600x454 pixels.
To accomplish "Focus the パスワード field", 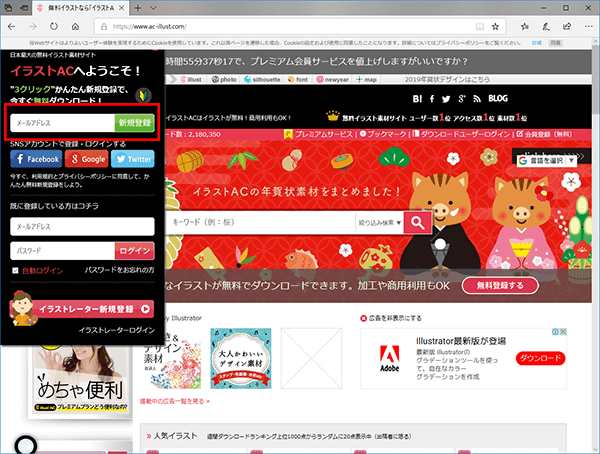I will click(62, 251).
